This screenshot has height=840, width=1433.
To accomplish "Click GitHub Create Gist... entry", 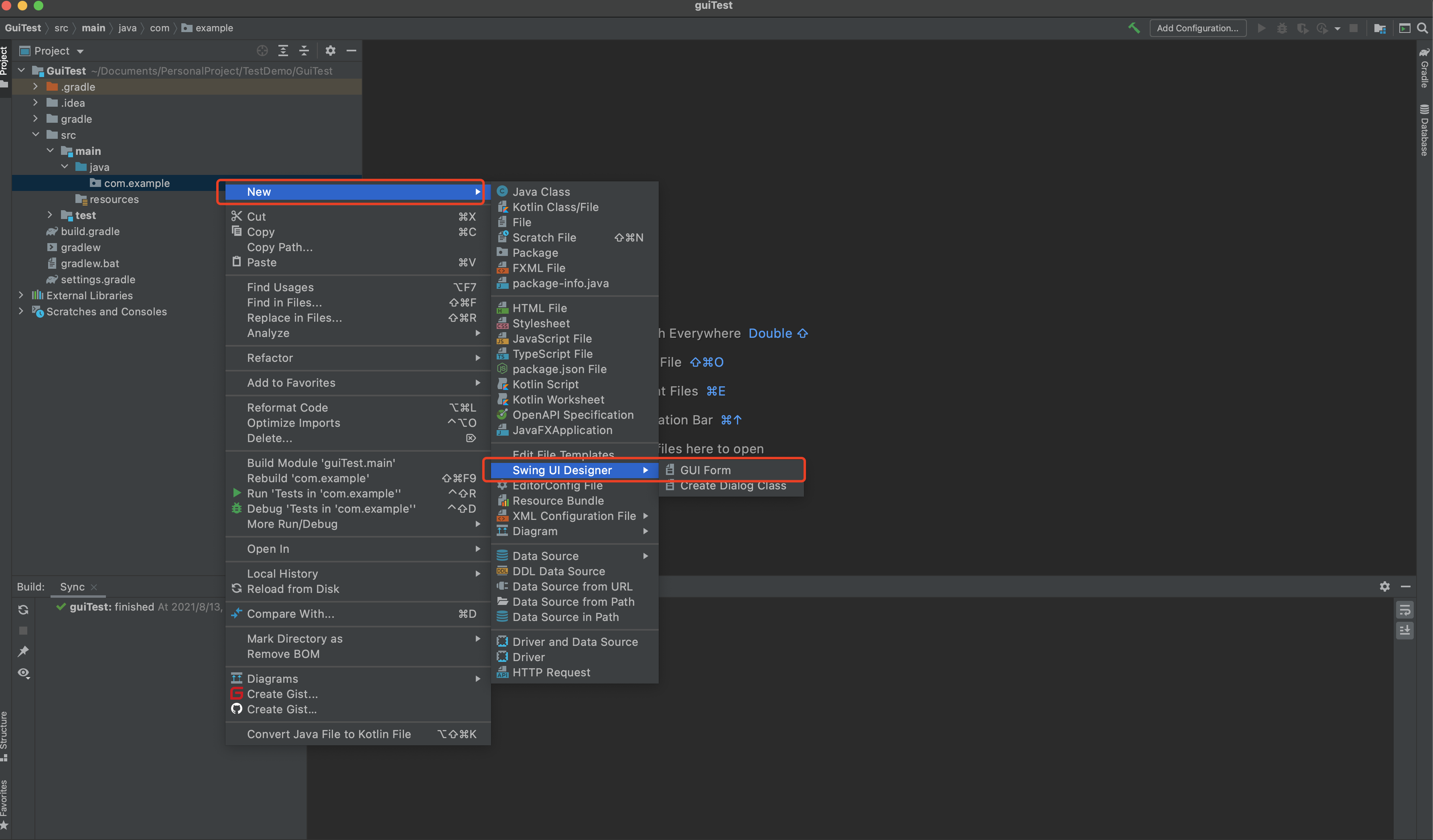I will [358, 709].
